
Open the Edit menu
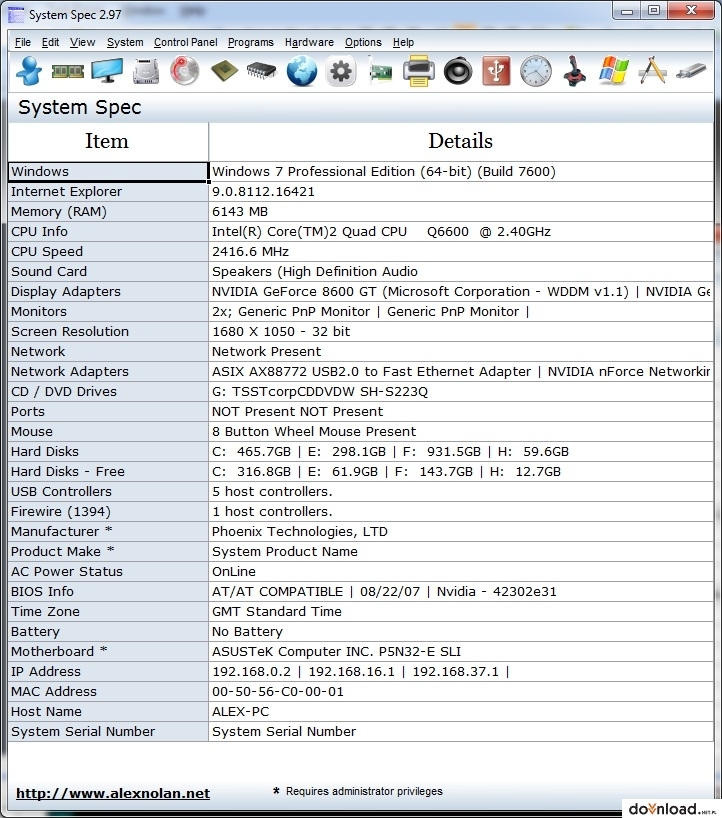click(x=50, y=42)
